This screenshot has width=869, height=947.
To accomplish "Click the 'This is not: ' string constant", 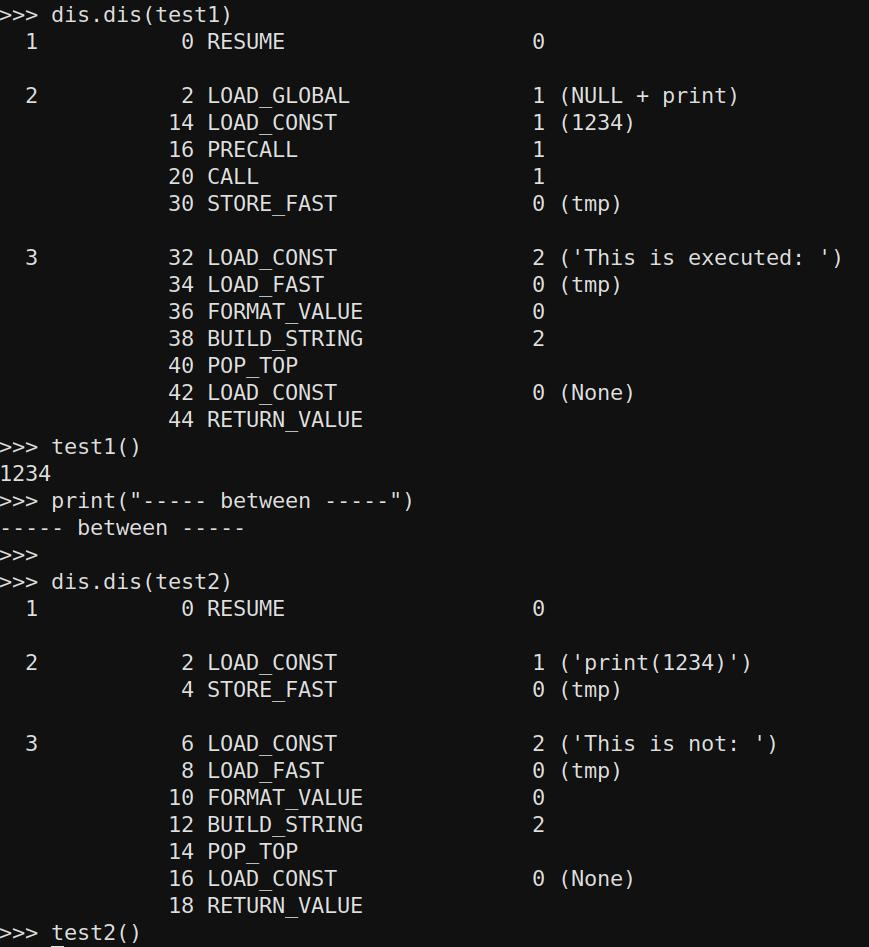I will (x=668, y=744).
